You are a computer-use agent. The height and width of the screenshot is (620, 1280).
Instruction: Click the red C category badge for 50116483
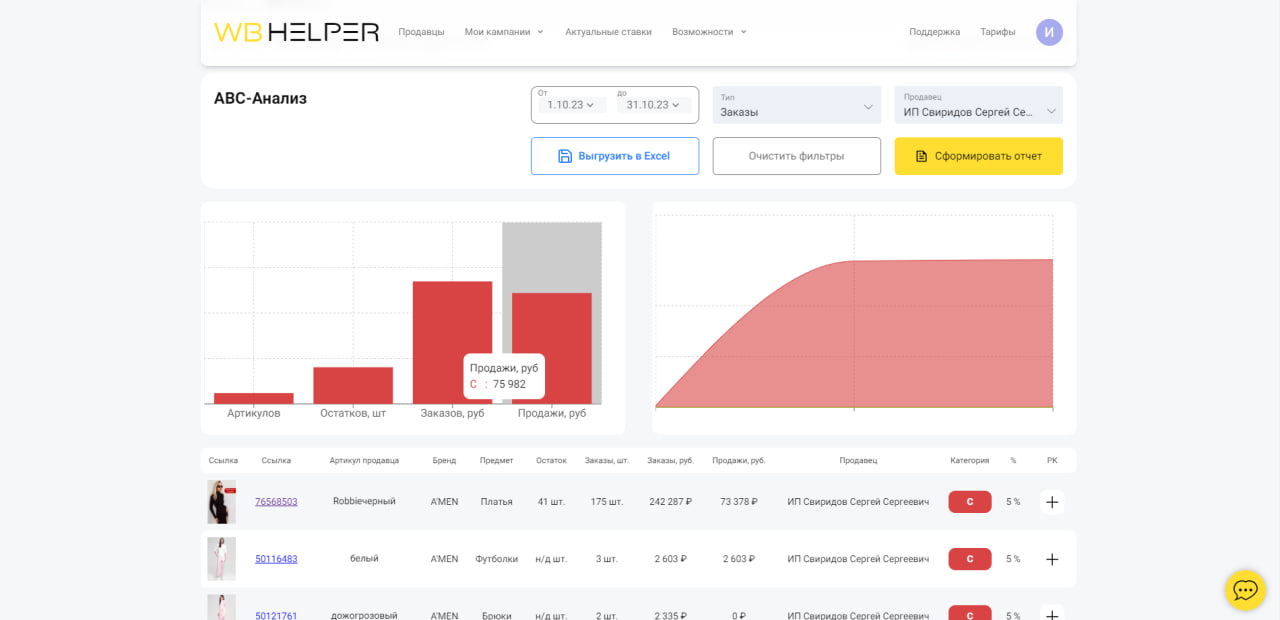970,559
